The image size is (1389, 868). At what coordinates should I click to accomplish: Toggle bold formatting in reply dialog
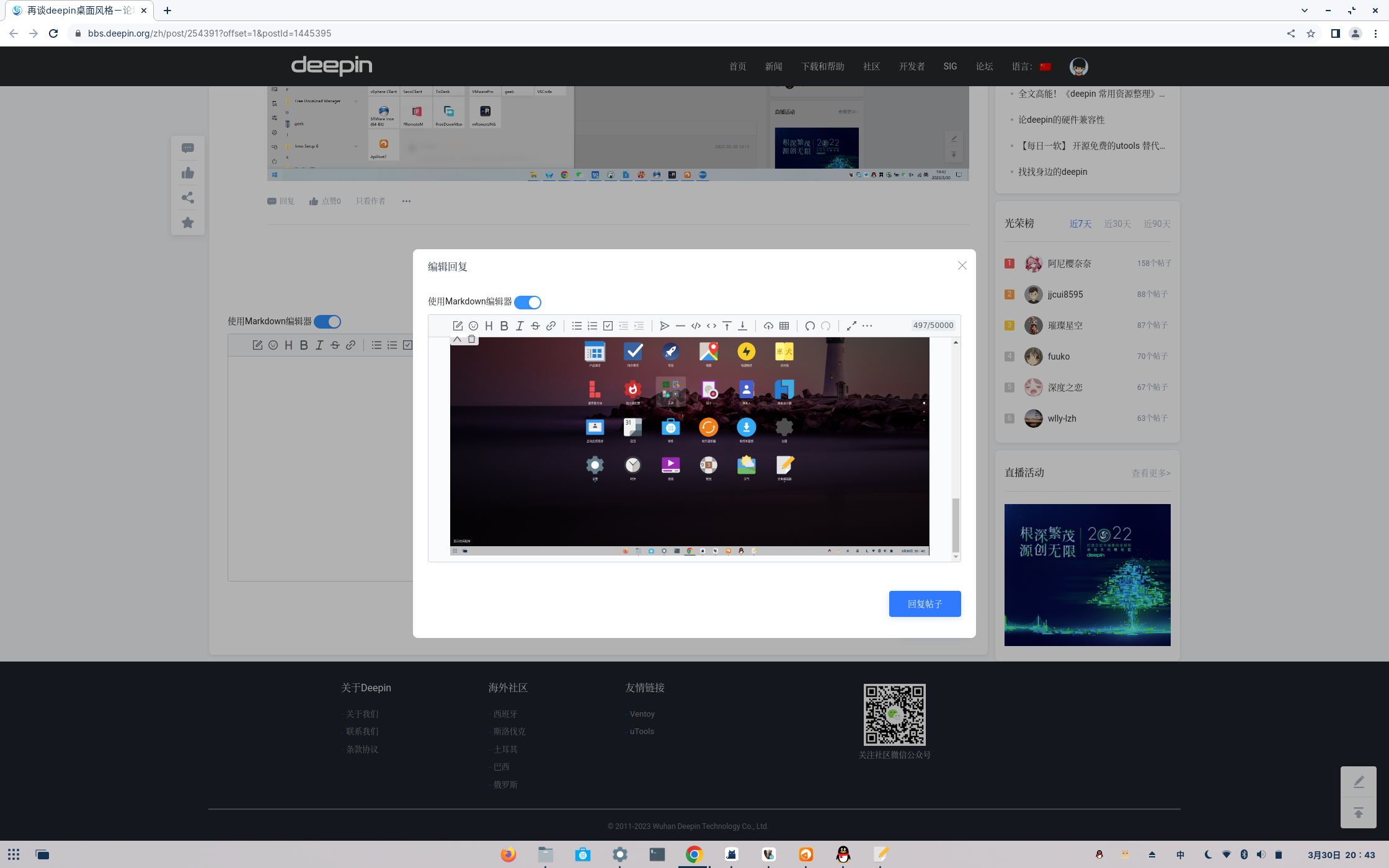pyautogui.click(x=504, y=326)
